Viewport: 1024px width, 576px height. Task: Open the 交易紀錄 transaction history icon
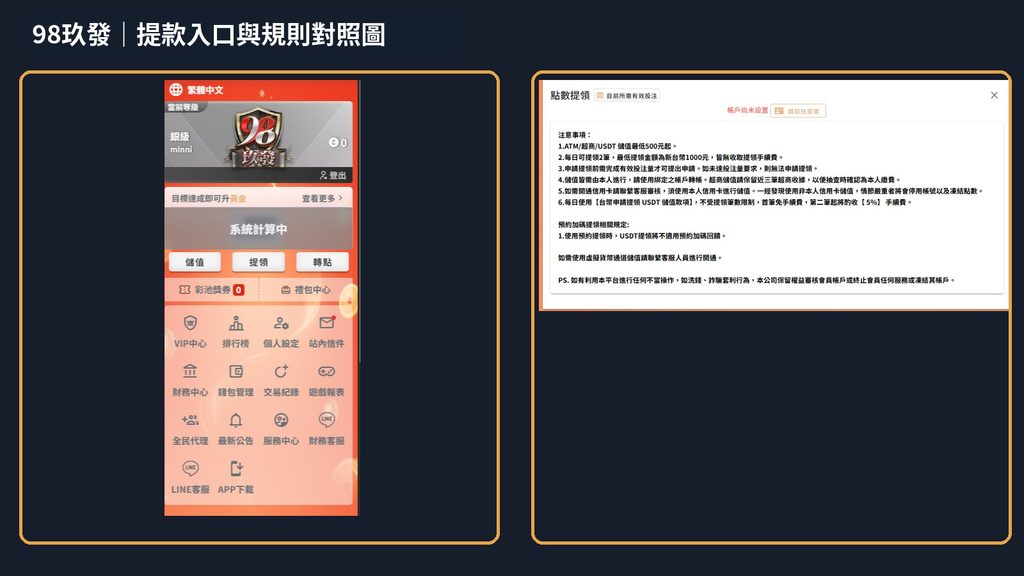(x=281, y=371)
